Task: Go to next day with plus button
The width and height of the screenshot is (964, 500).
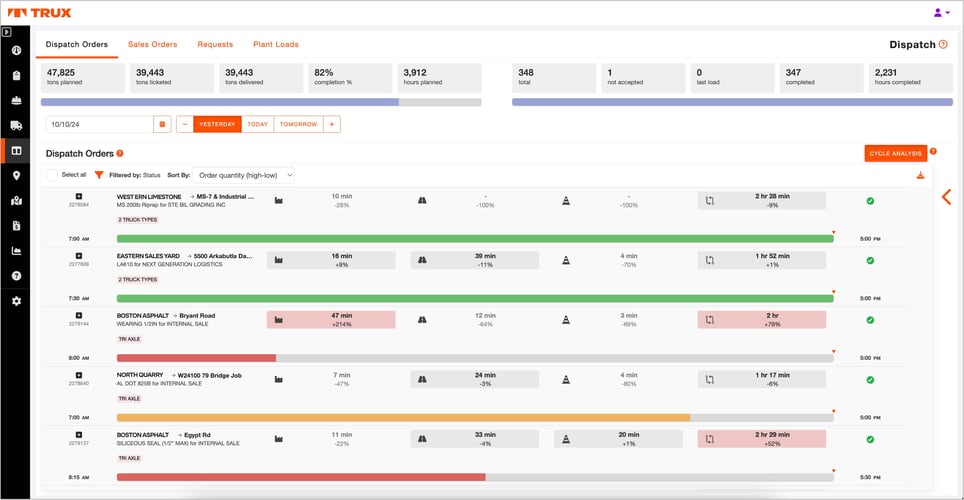Action: click(x=331, y=124)
